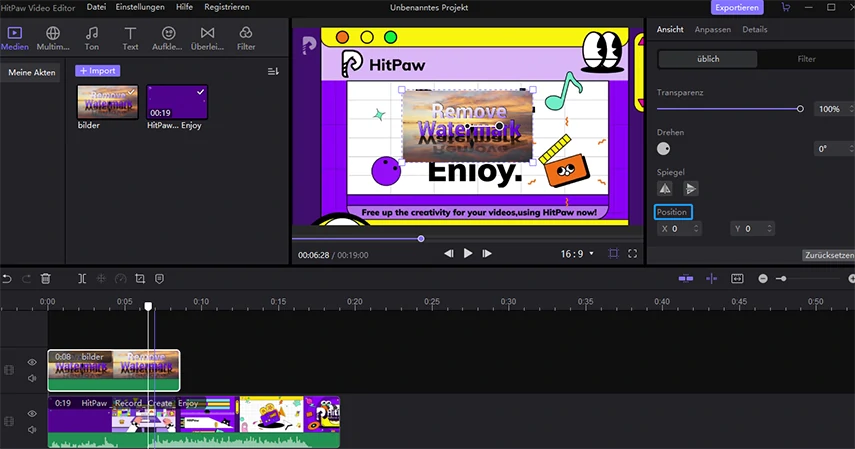Play the preview video

pos(468,253)
